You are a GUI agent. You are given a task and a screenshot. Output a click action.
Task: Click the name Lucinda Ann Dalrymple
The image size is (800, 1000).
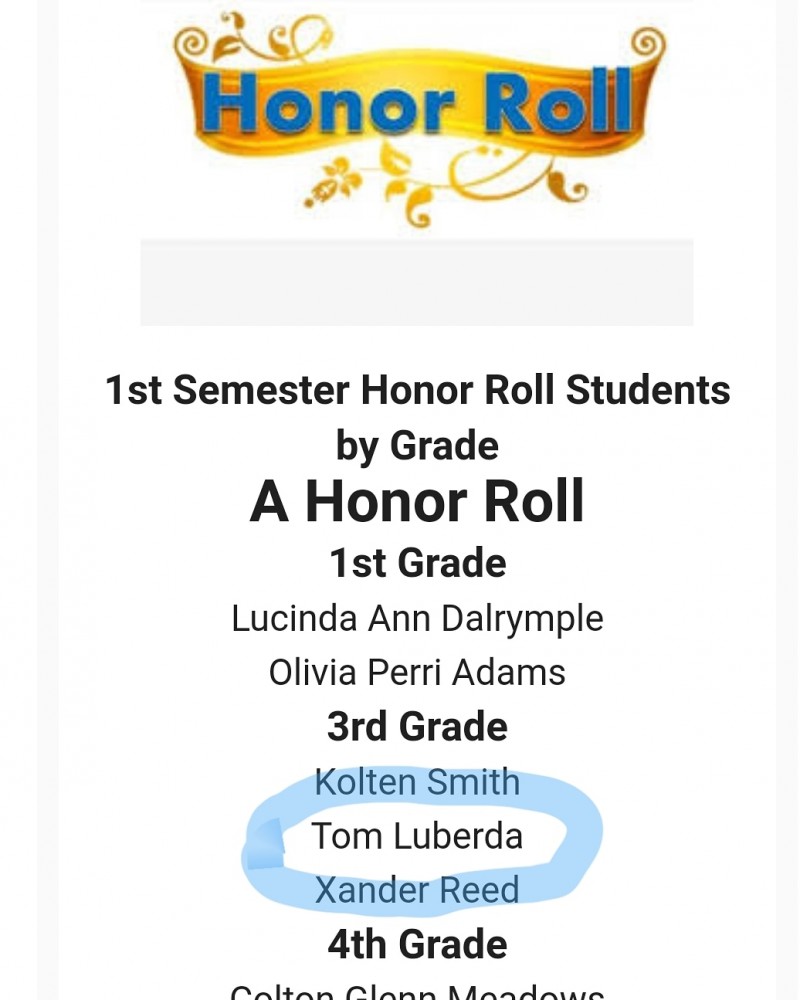click(x=417, y=619)
